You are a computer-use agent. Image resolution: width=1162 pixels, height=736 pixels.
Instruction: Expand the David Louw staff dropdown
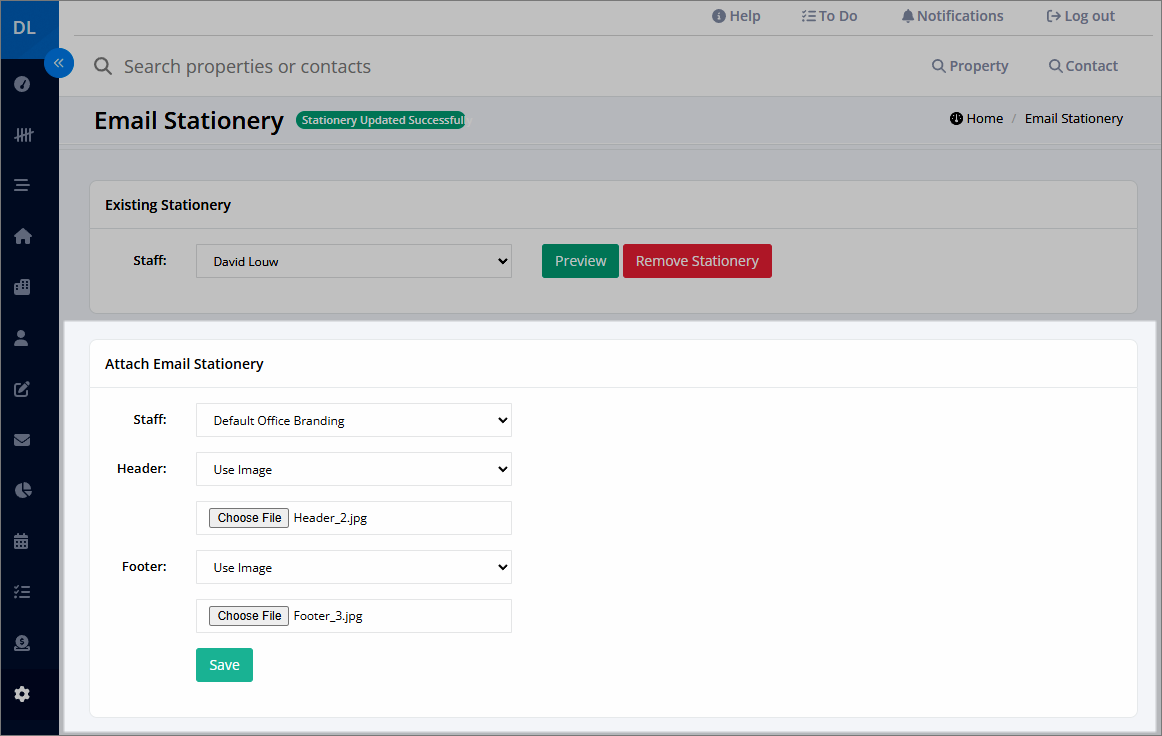[353, 261]
